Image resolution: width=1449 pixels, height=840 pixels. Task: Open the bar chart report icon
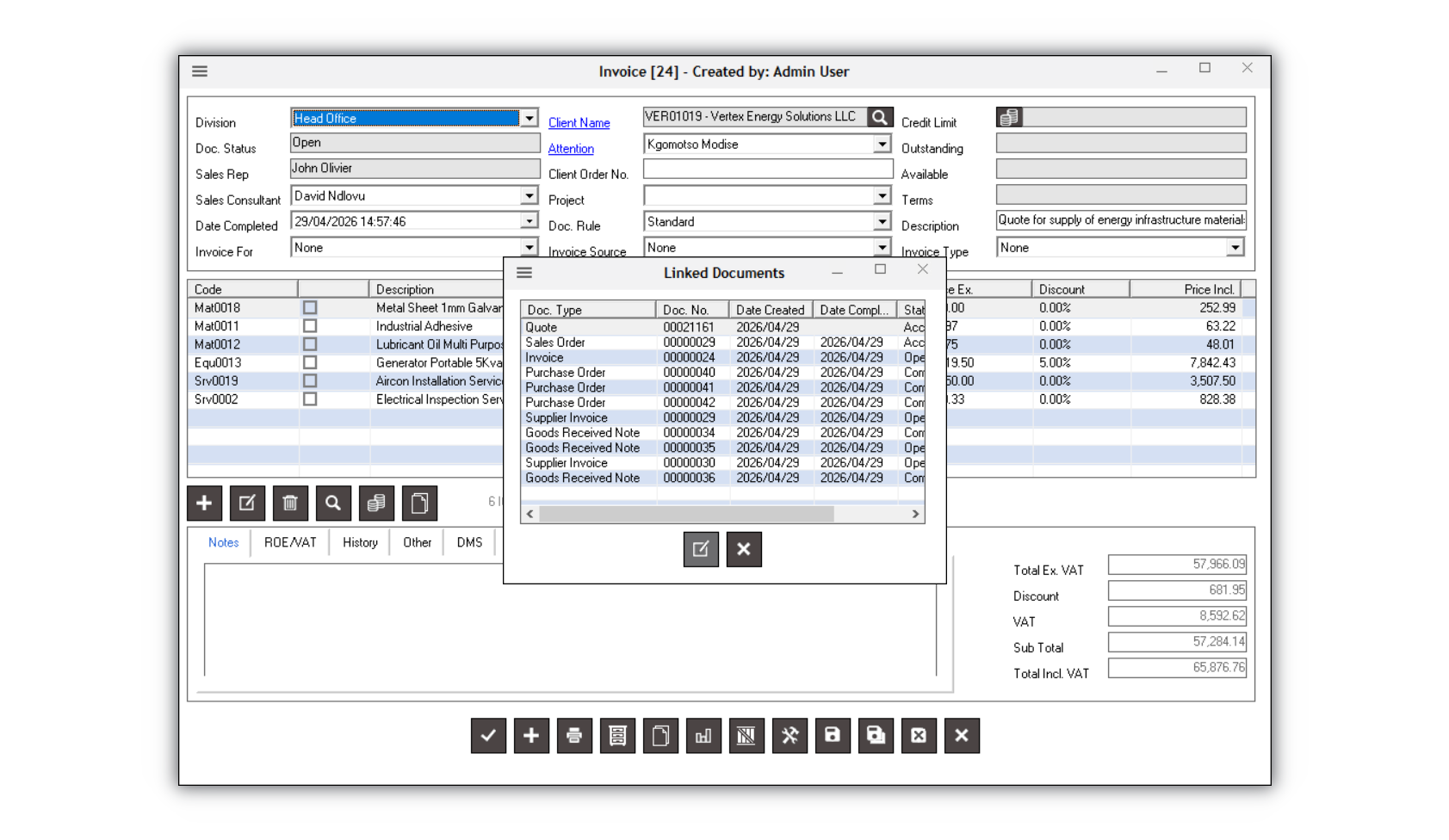click(703, 736)
